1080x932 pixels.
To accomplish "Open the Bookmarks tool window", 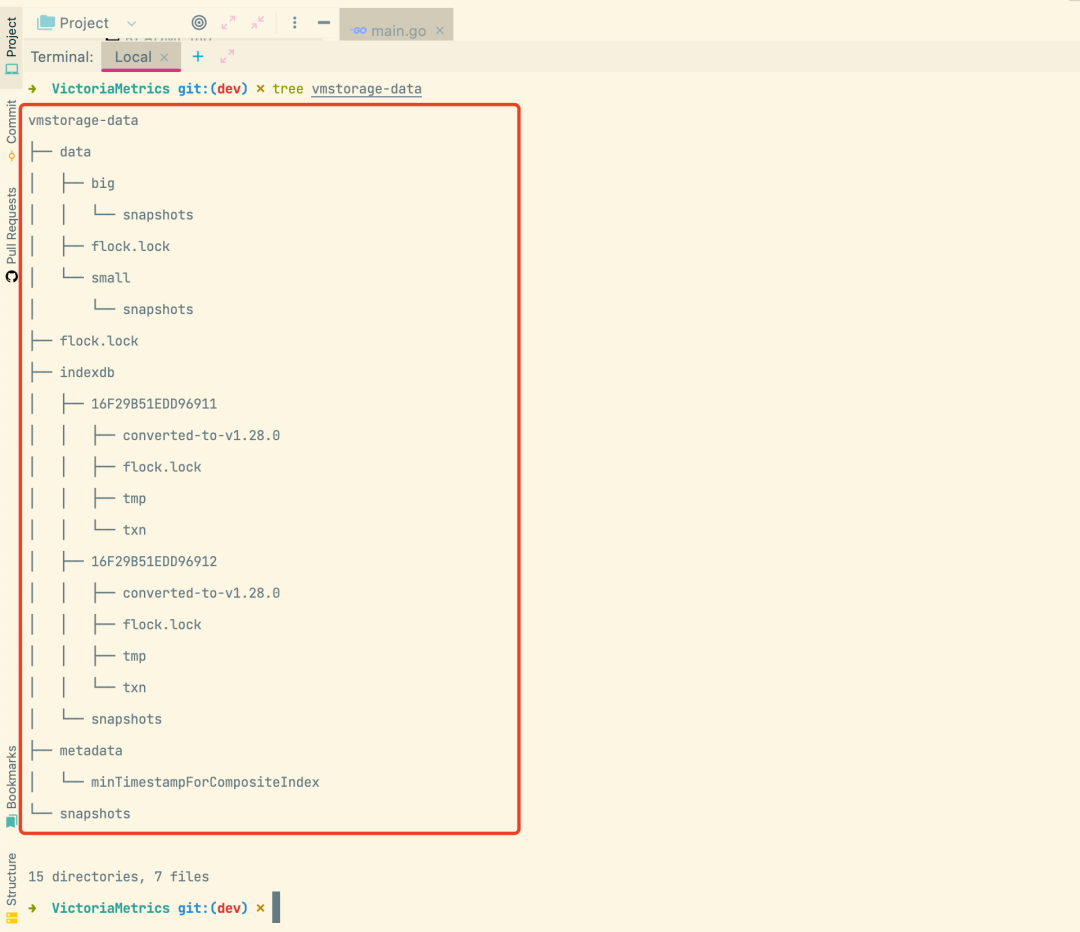I will tap(11, 785).
